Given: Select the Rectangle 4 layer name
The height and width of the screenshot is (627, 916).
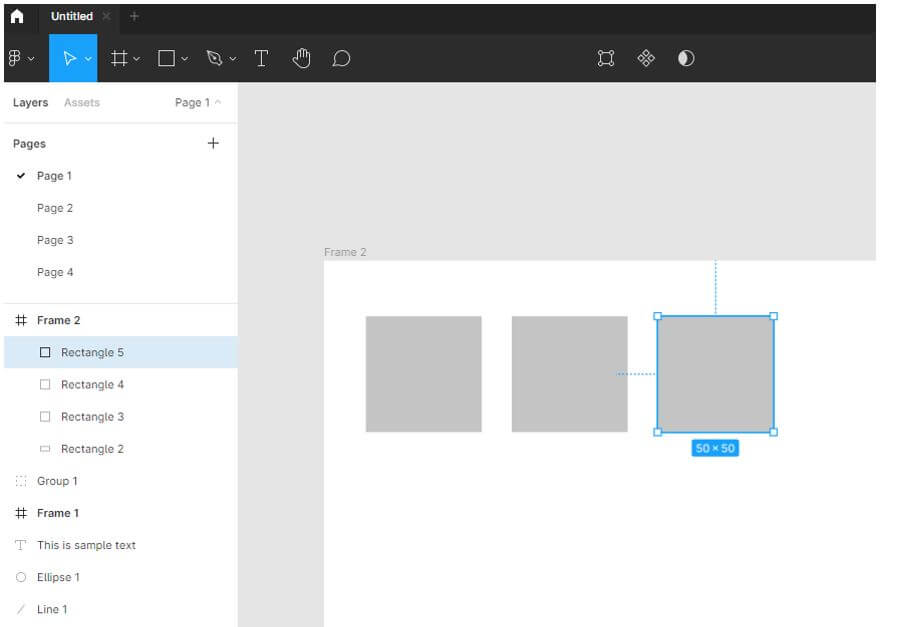Looking at the screenshot, I should (92, 384).
